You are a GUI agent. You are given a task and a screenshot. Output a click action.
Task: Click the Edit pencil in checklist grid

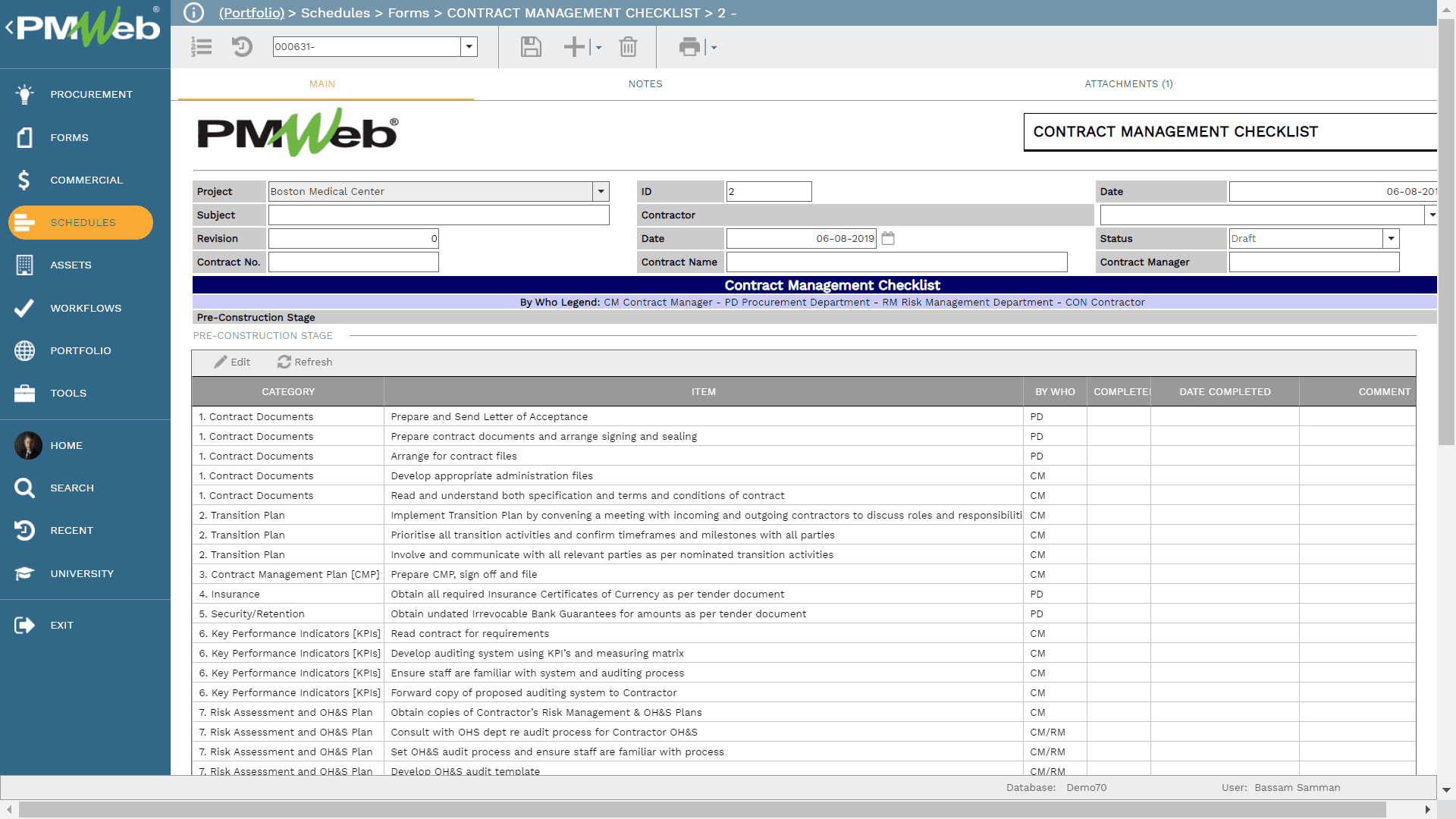(x=232, y=362)
